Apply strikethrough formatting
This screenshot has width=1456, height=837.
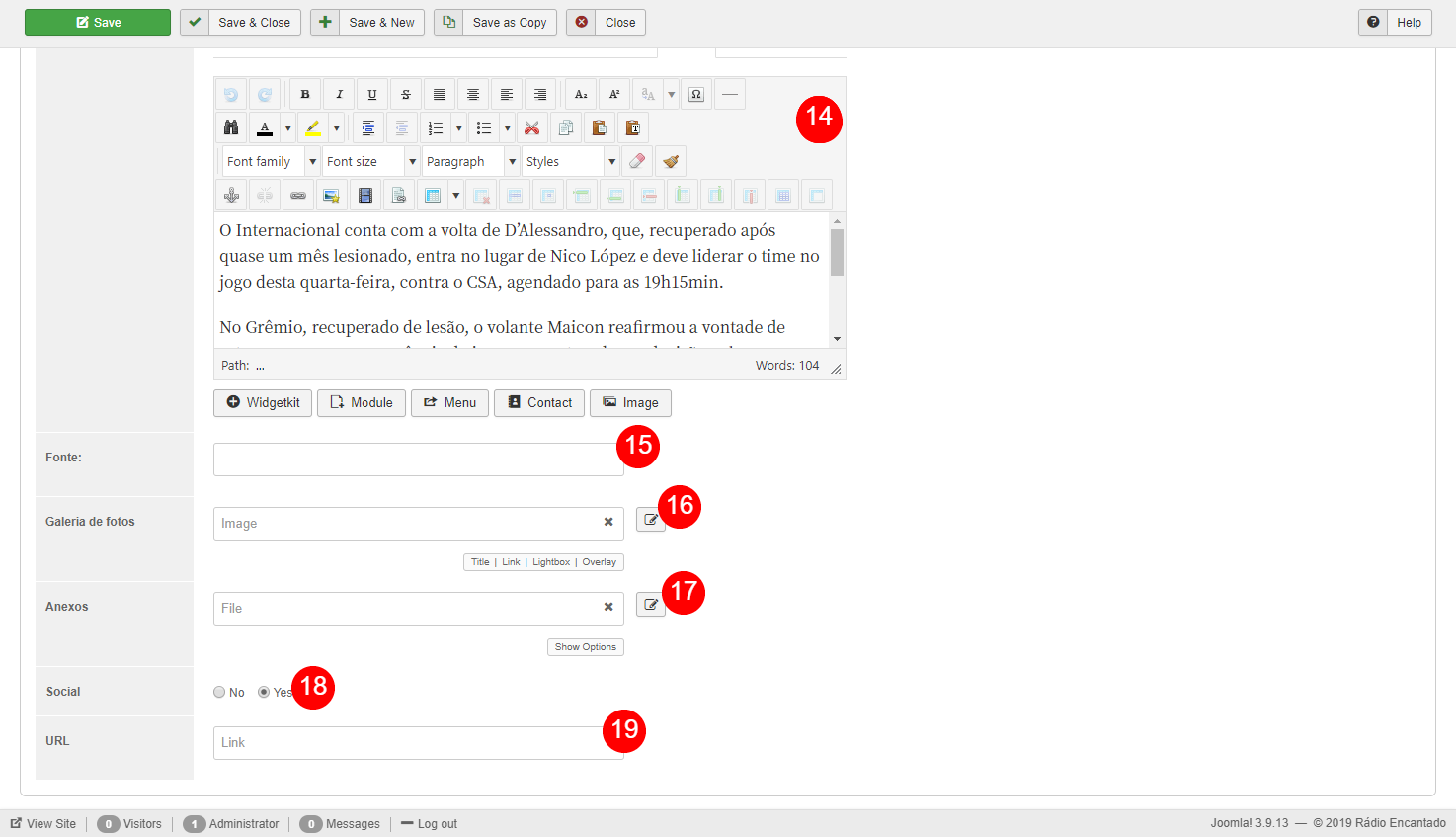406,95
